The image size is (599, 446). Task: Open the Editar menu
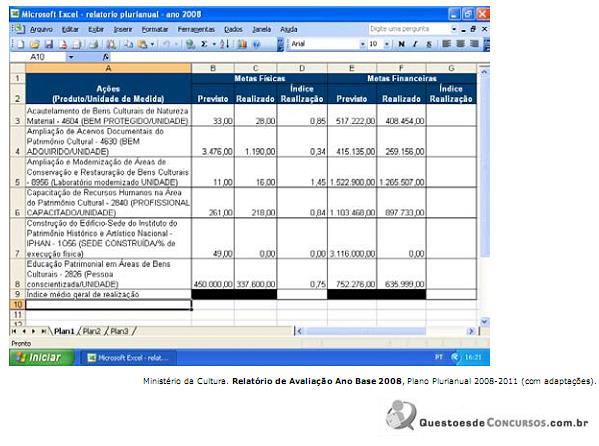tap(70, 29)
